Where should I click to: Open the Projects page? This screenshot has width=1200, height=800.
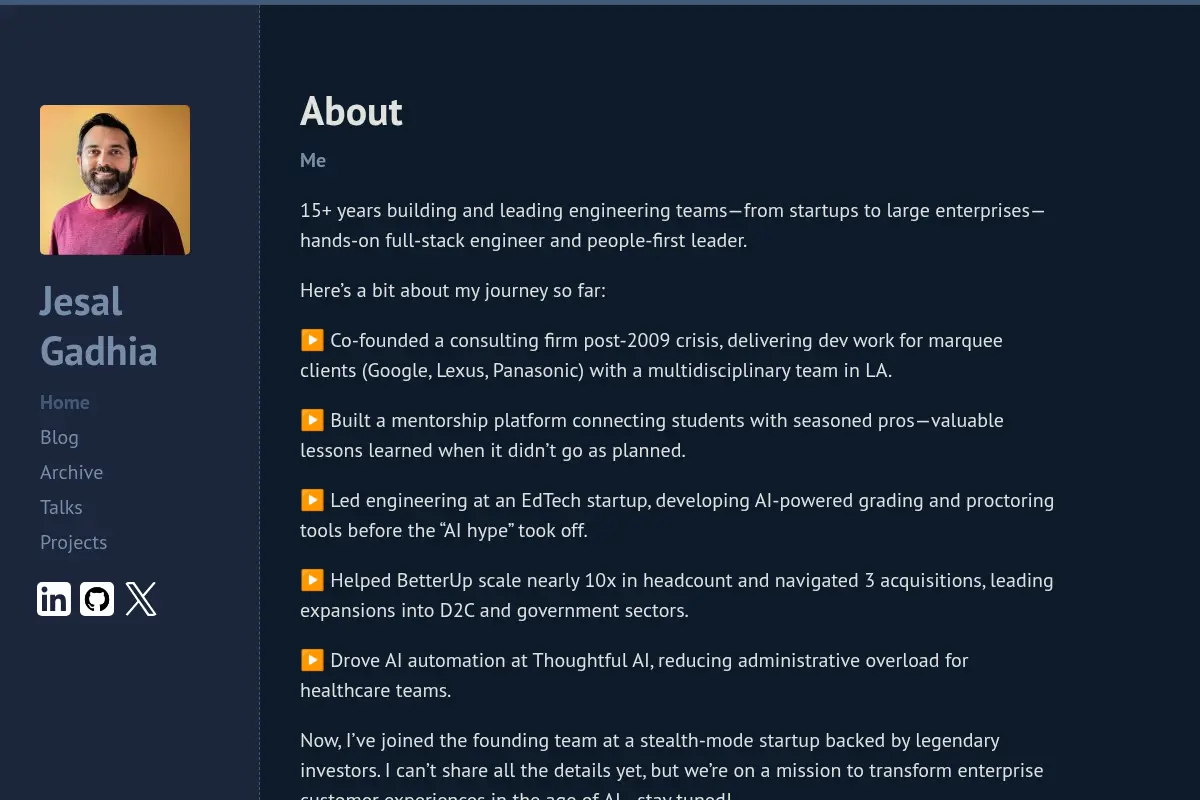click(x=73, y=542)
